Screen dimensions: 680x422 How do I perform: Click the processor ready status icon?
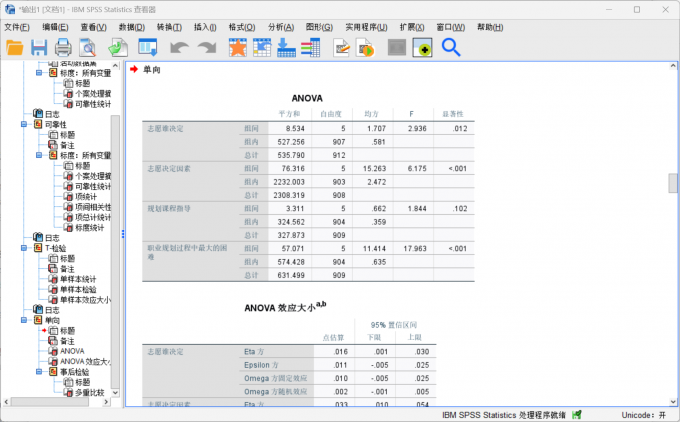pos(577,415)
